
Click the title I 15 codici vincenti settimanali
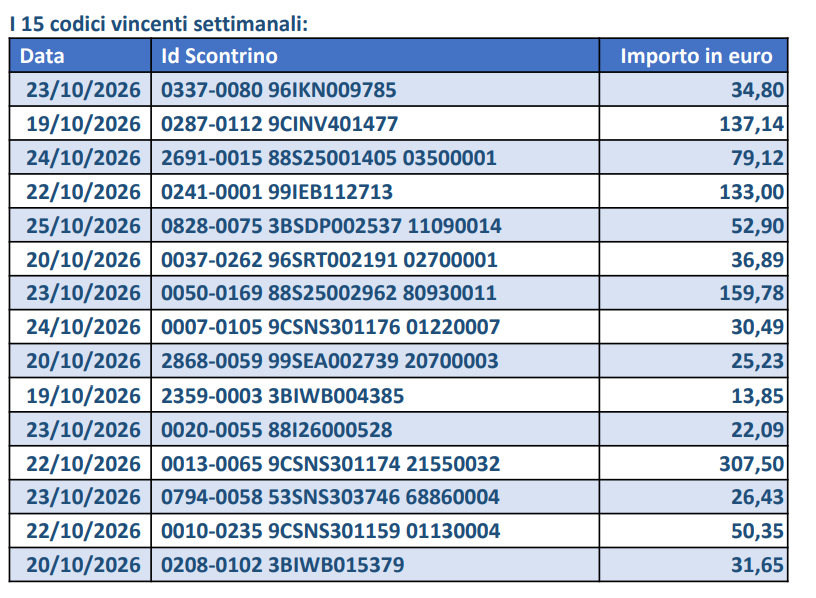pyautogui.click(x=159, y=24)
